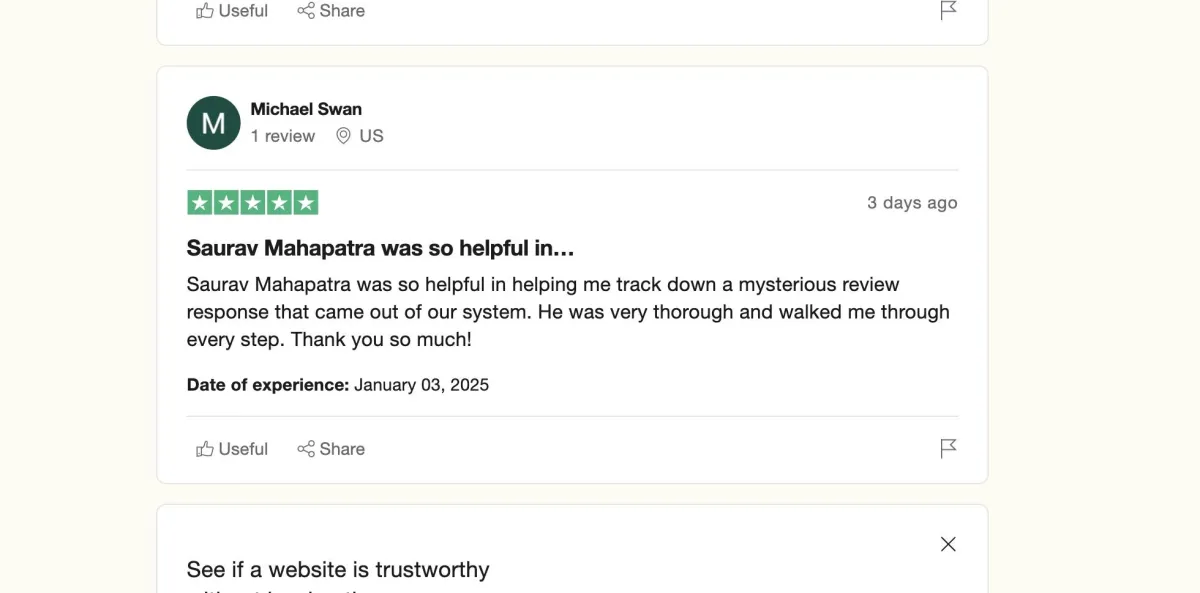Click the share icon in Michael's review
Viewport: 1200px width, 593px height.
pos(306,449)
